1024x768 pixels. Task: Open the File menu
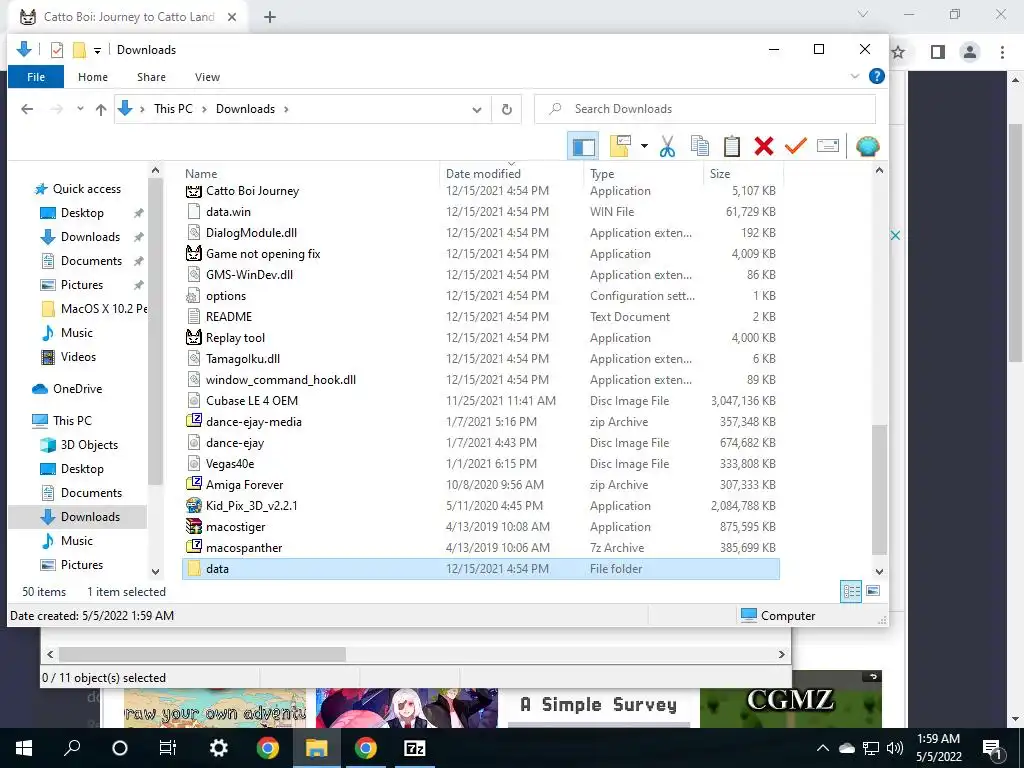click(36, 77)
